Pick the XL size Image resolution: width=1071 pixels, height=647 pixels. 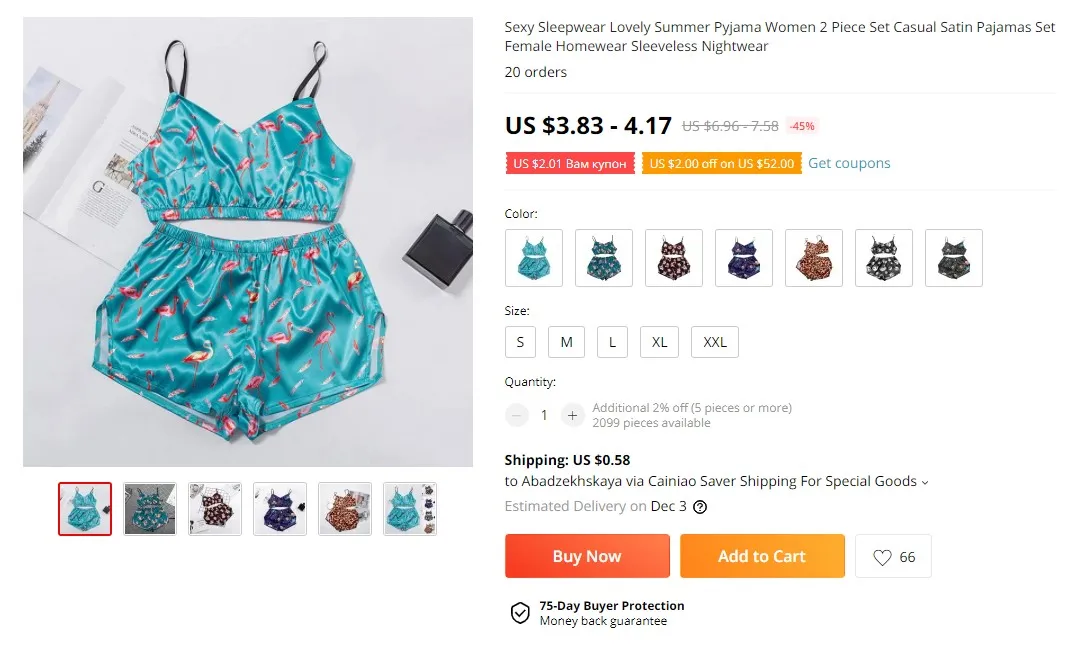[x=659, y=342]
